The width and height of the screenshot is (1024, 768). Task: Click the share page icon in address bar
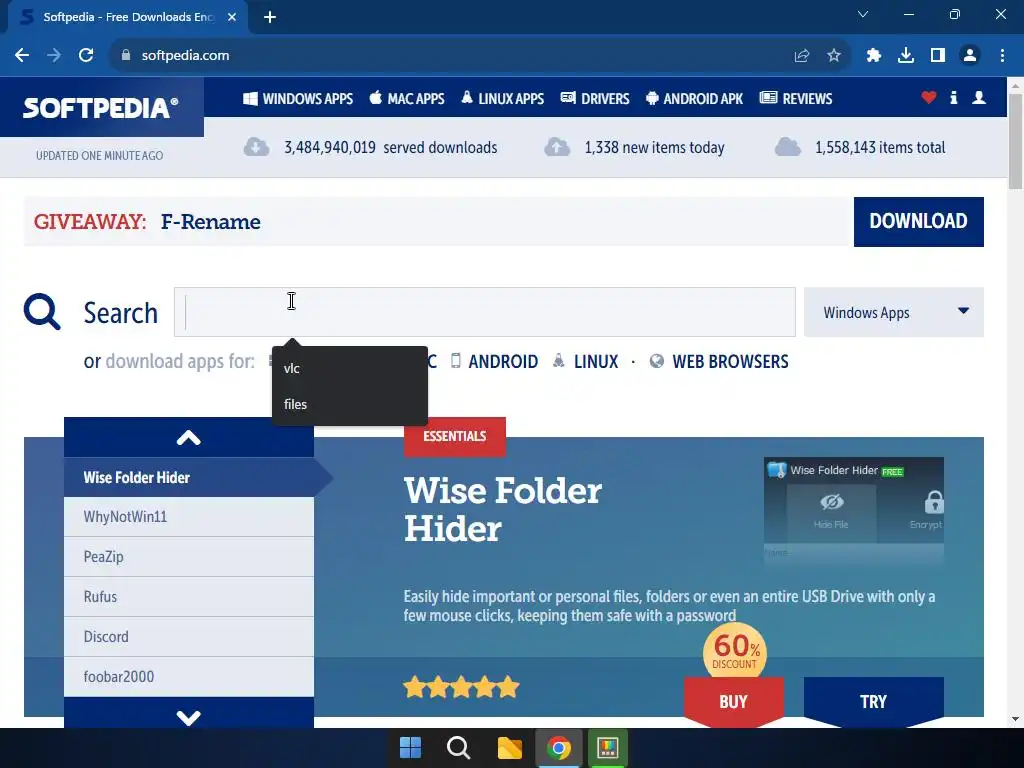coord(802,56)
